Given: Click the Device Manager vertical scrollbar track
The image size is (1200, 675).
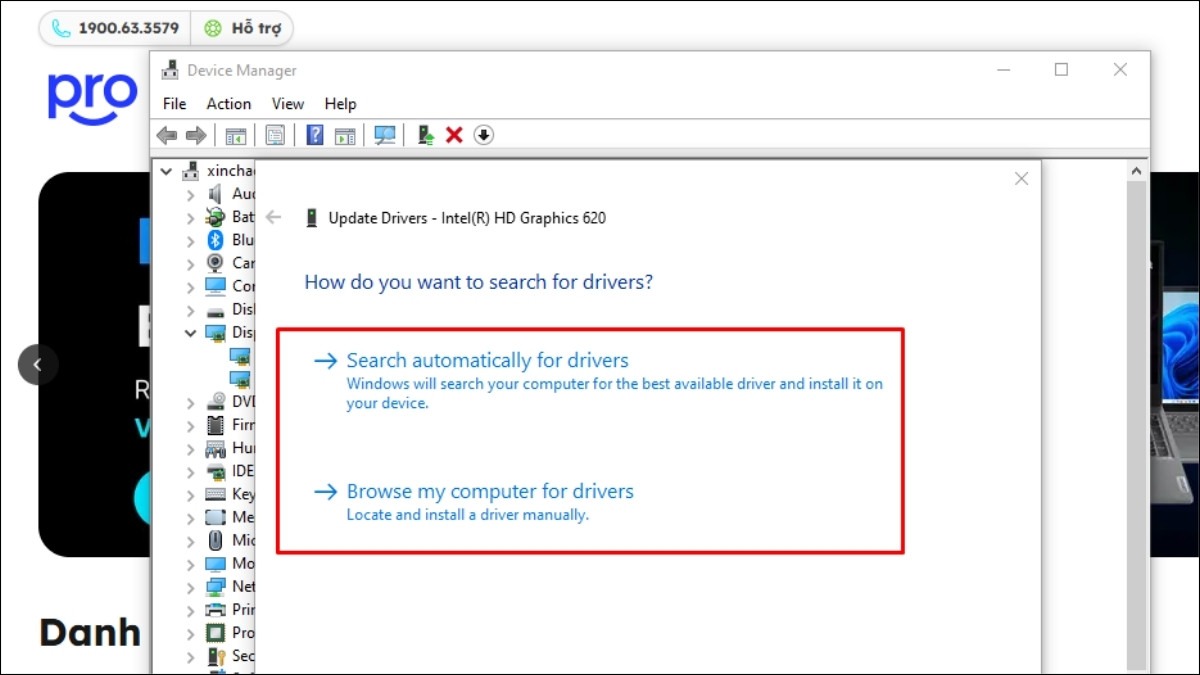Looking at the screenshot, I should pos(1137,425).
